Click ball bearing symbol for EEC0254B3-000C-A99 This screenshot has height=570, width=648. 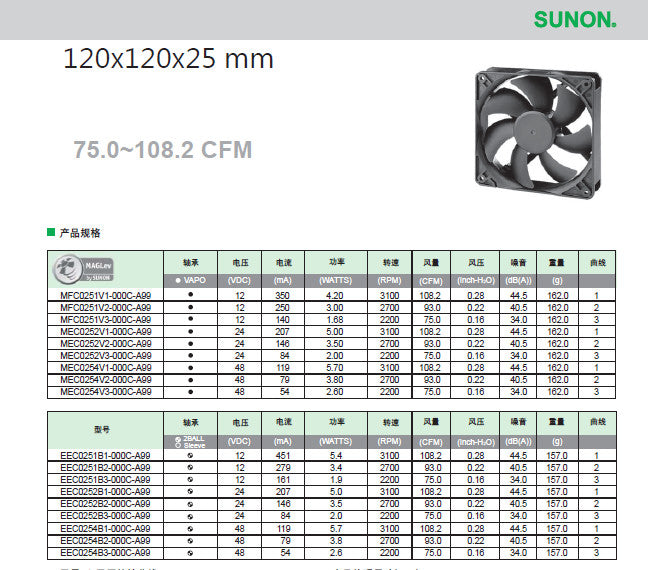(x=190, y=553)
